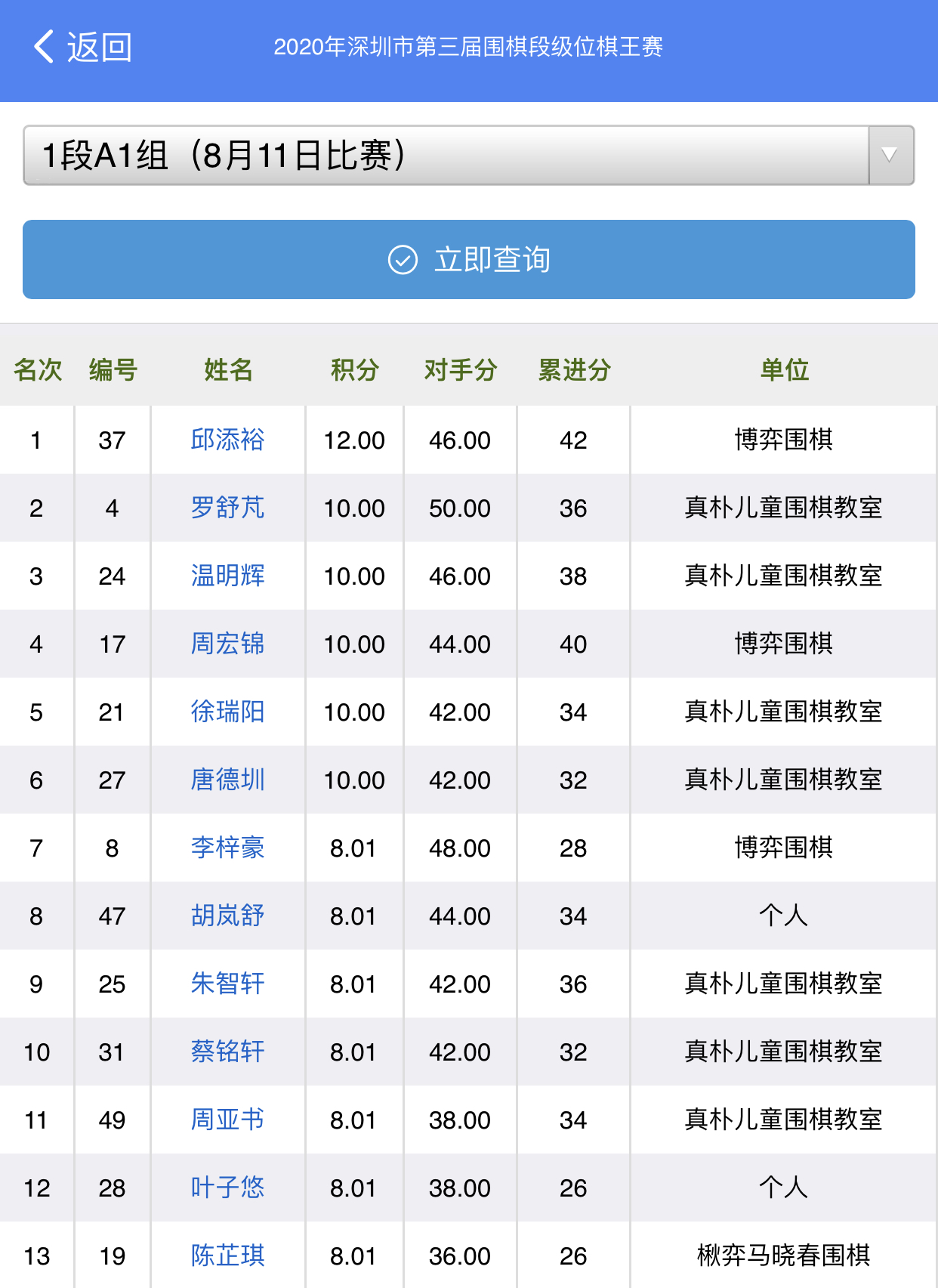Tap 叶子悠 name link
Image resolution: width=938 pixels, height=1288 pixels.
tap(227, 1188)
